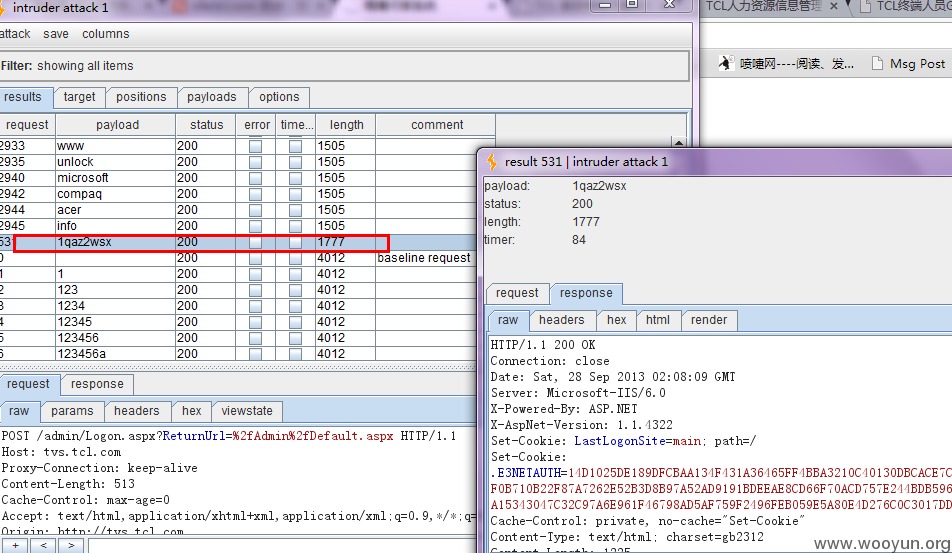Select raw tab in result 531 window

pos(508,320)
